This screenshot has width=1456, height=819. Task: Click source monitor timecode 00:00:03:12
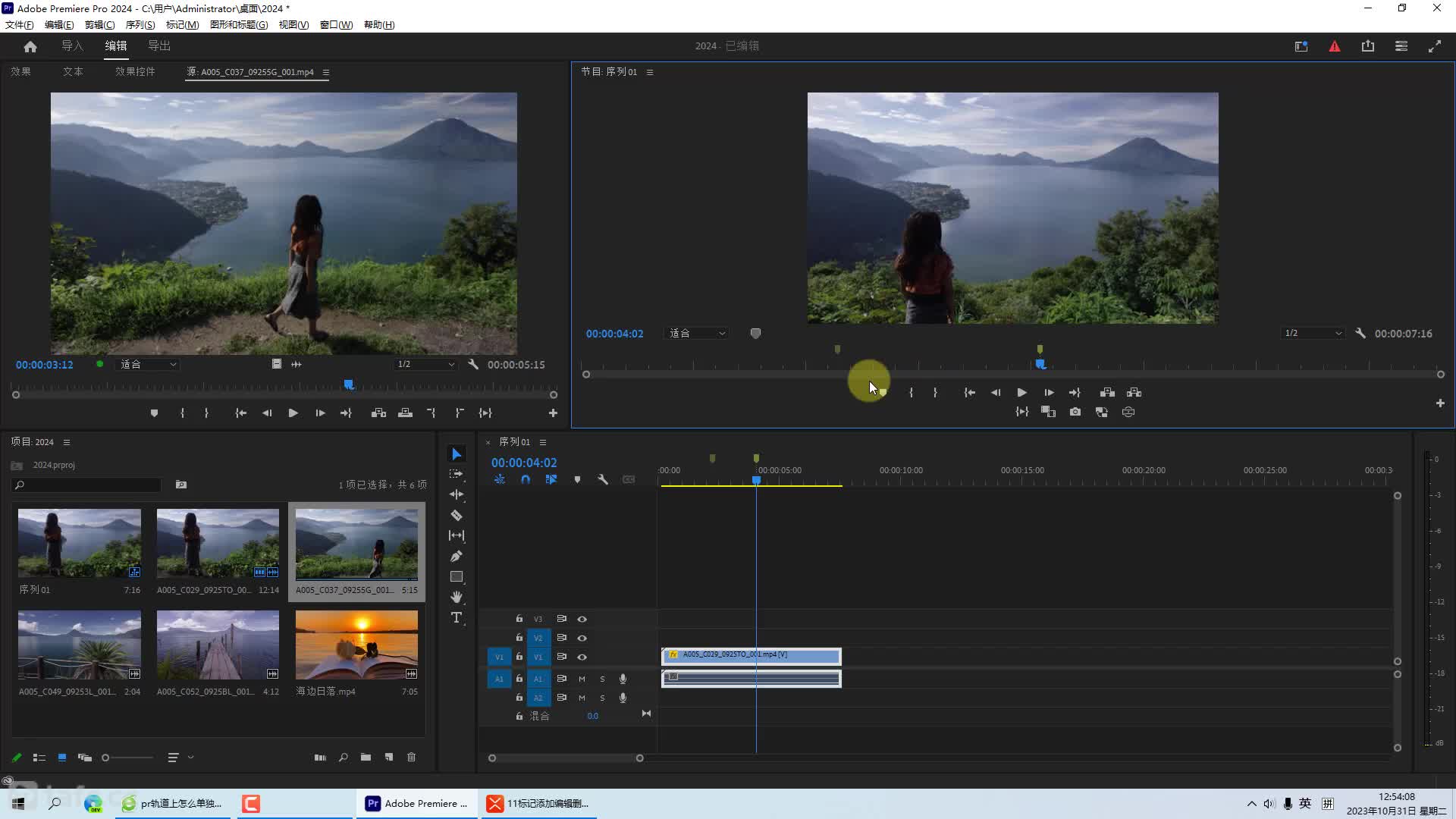coord(45,365)
